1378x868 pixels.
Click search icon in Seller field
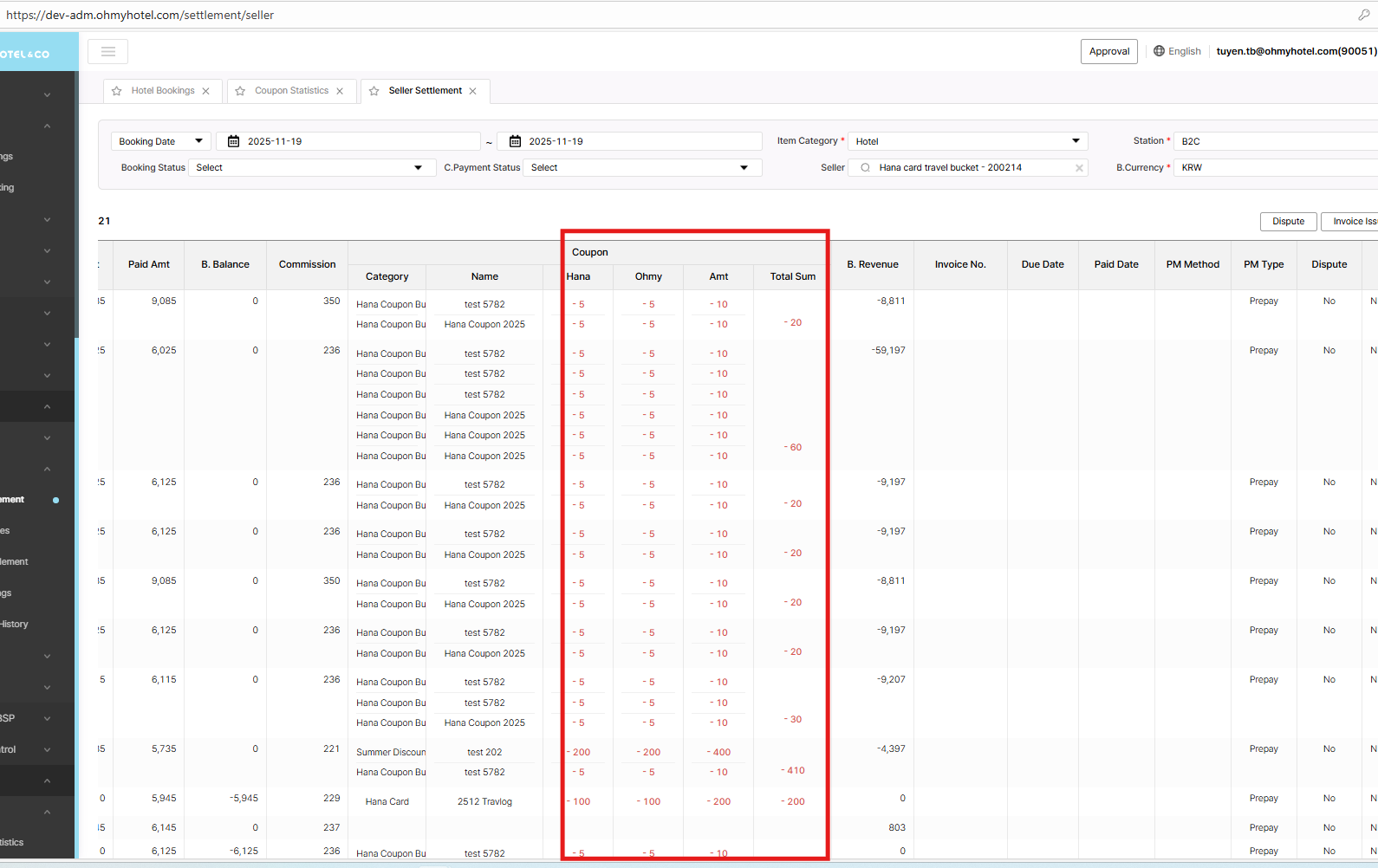865,168
